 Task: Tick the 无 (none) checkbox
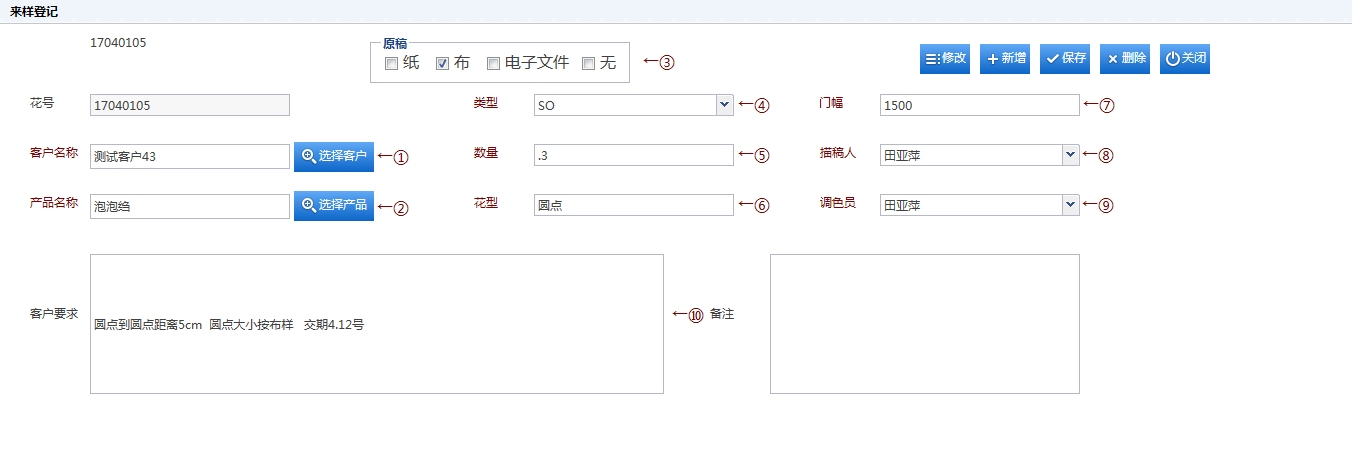click(x=588, y=64)
